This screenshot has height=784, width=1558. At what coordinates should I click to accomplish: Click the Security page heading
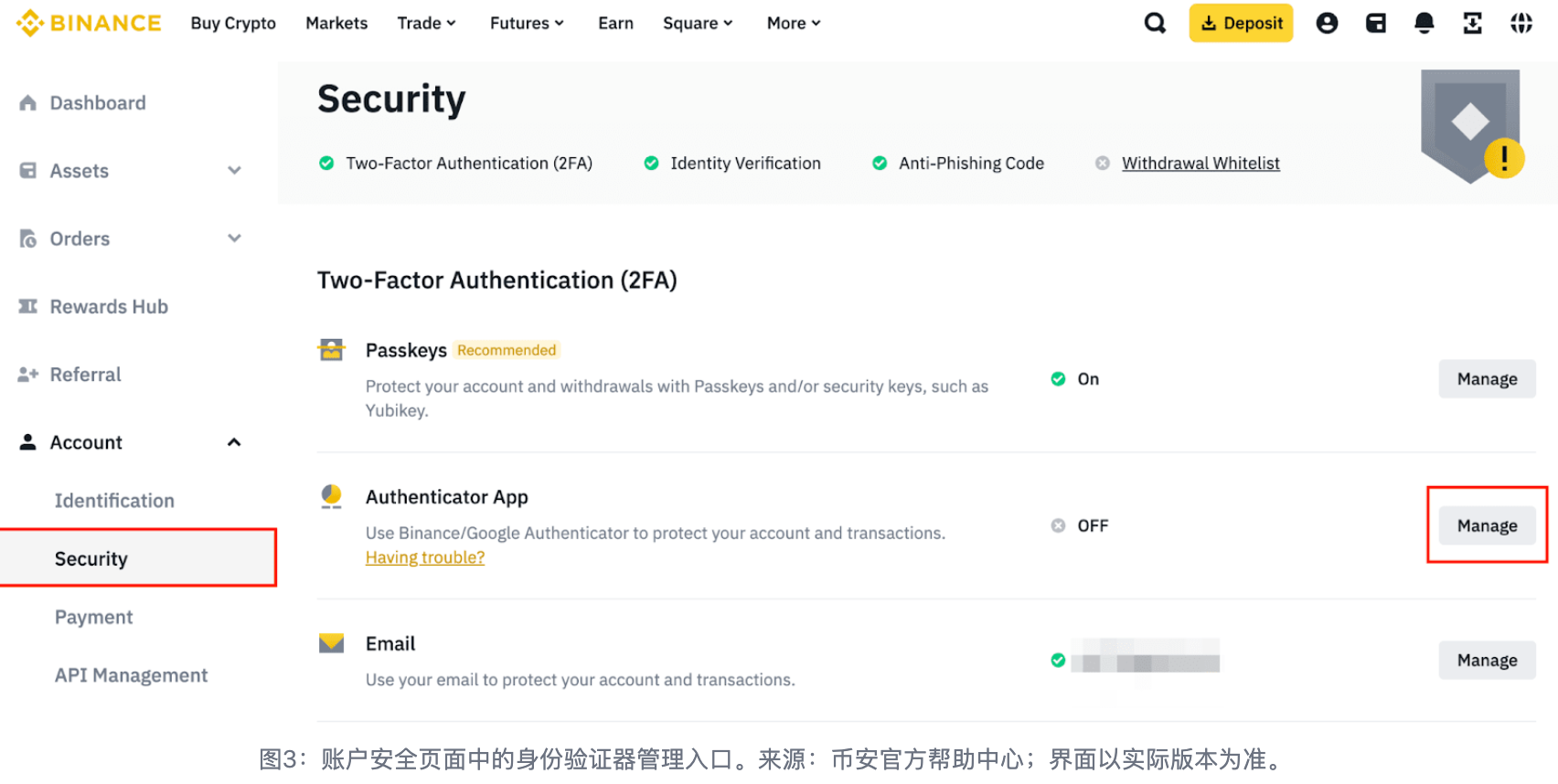(x=391, y=99)
